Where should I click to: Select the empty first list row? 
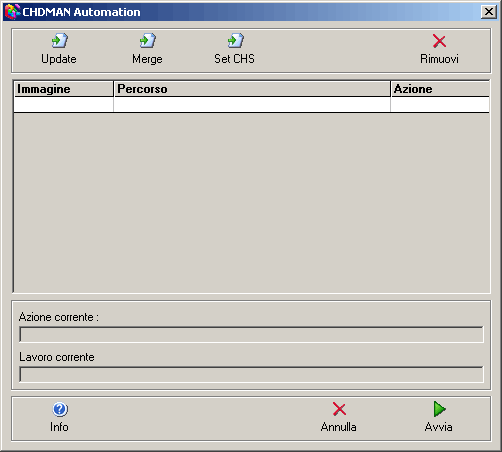coord(252,105)
